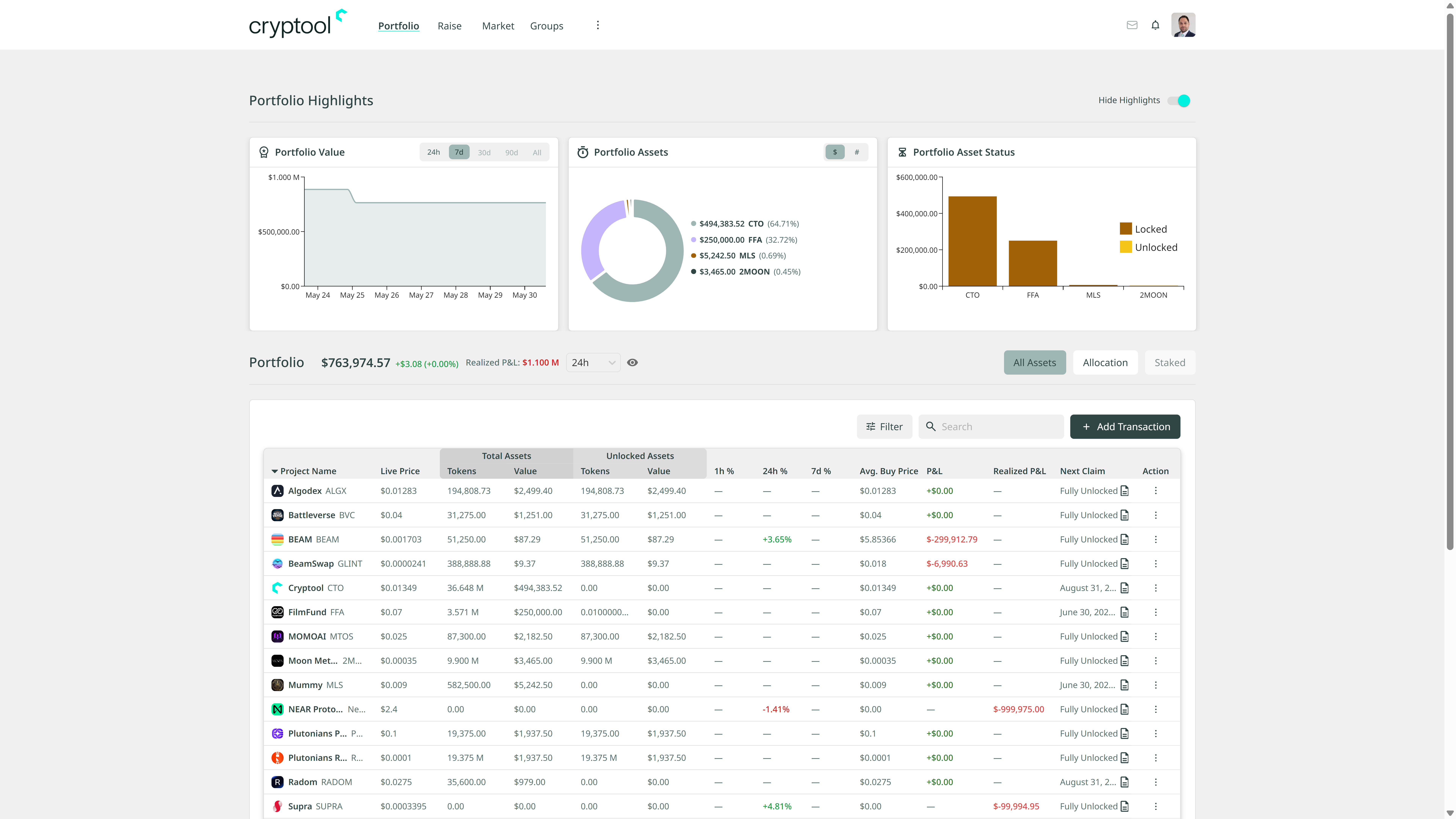Sort by Project Name column arrow
This screenshot has height=819, width=1456.
tap(275, 471)
